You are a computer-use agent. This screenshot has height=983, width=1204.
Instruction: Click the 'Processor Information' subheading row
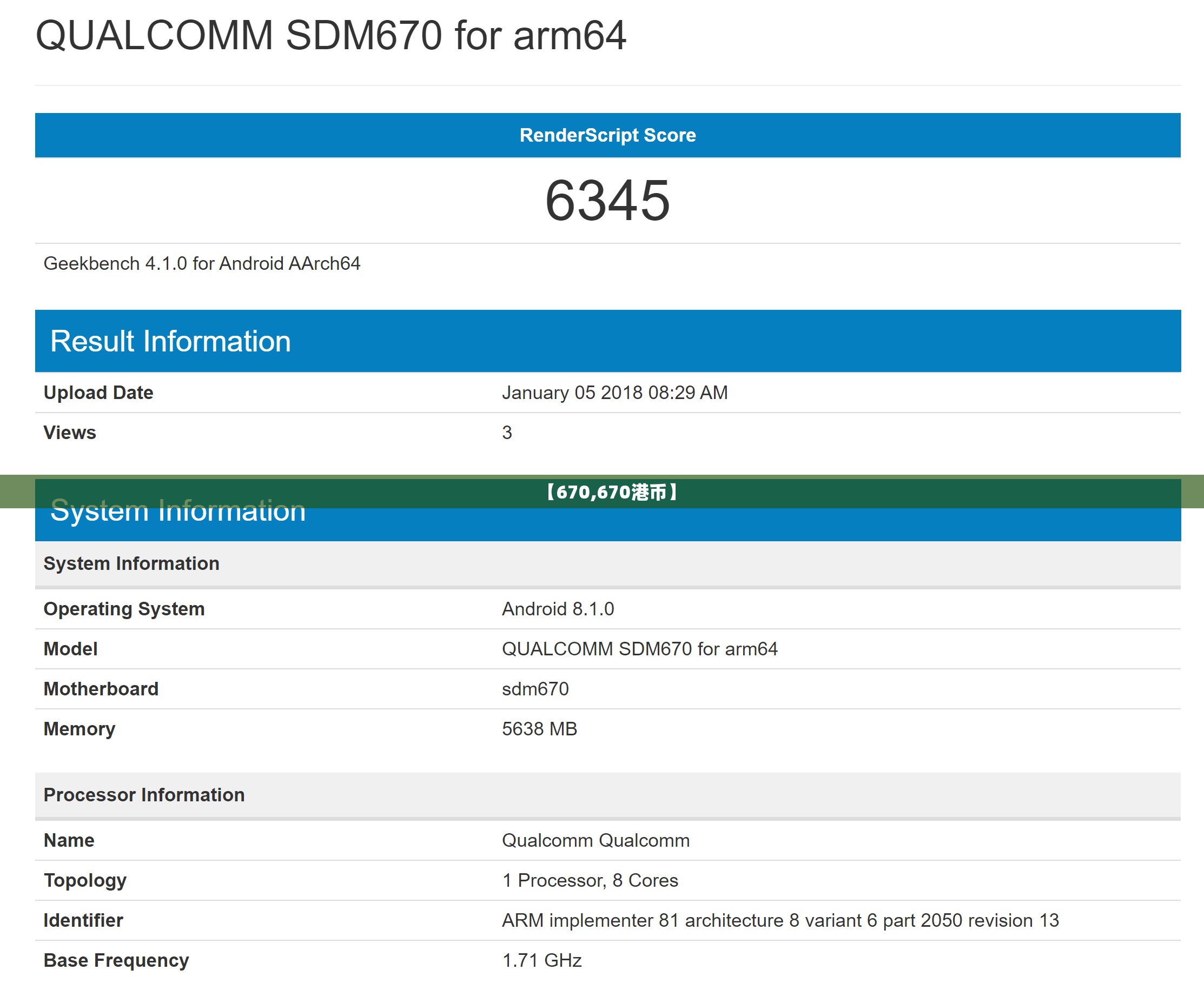(607, 795)
